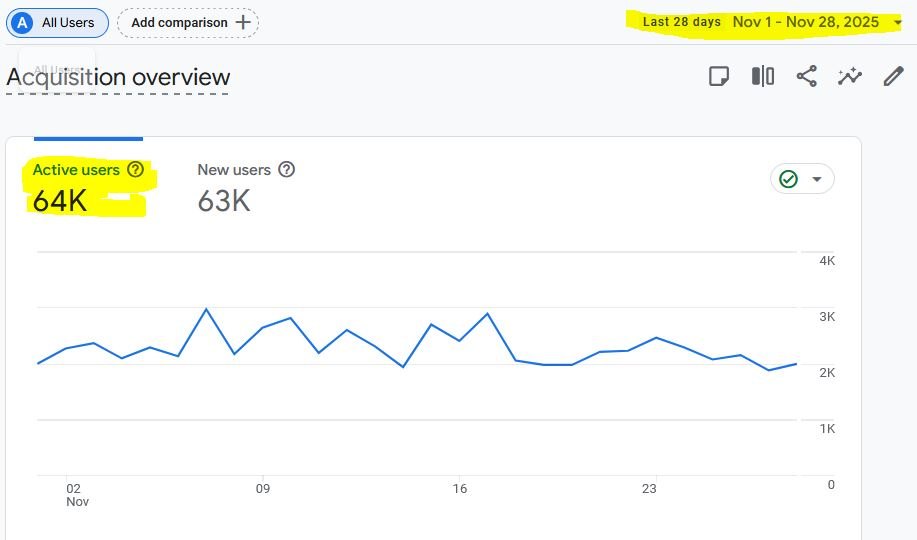Click the 09 date axis label
917x540 pixels.
(x=263, y=489)
